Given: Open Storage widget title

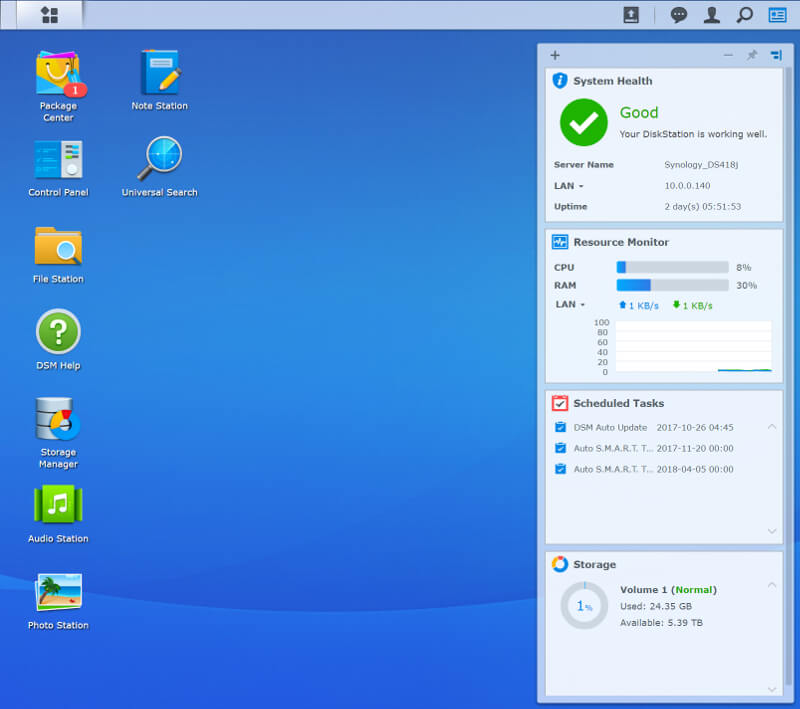Looking at the screenshot, I should coord(594,564).
